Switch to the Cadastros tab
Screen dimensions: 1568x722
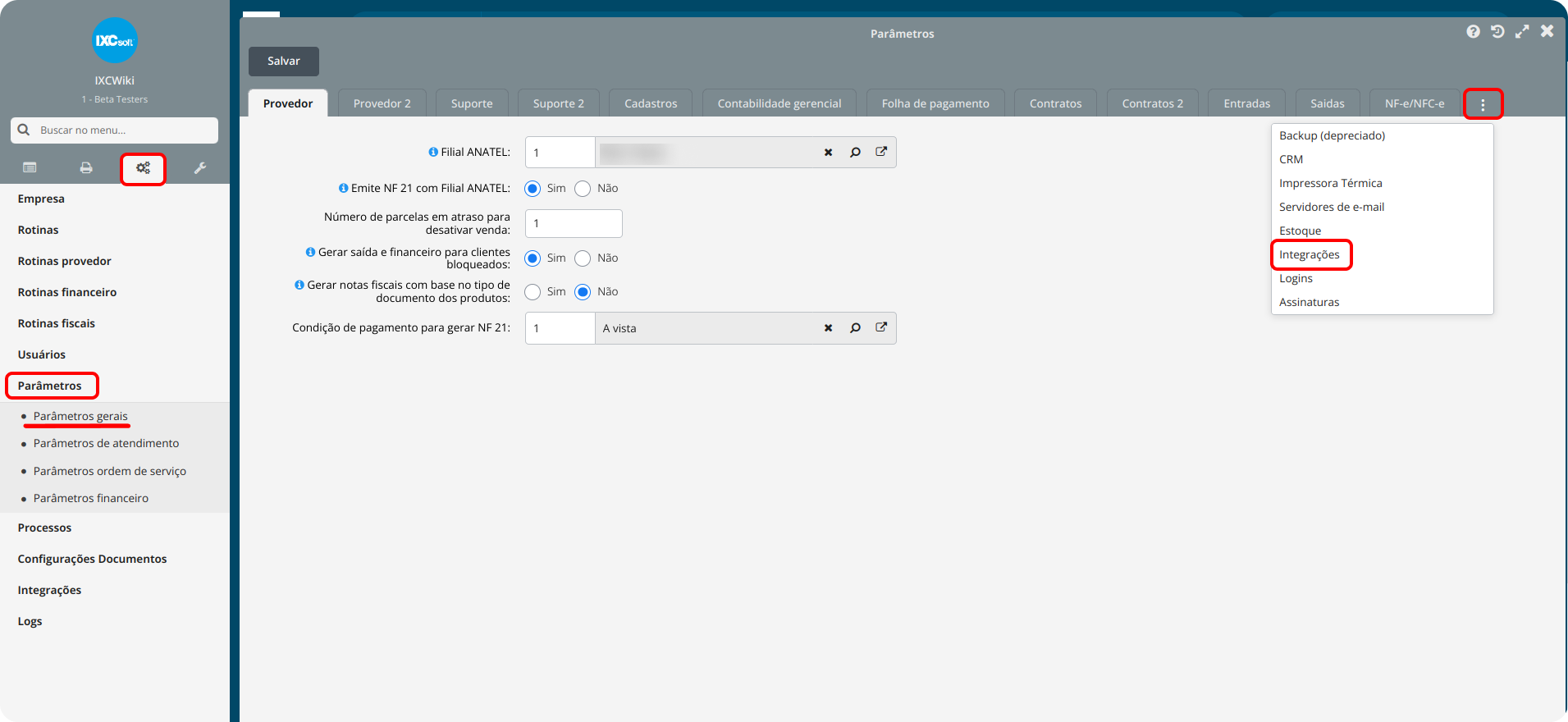(x=651, y=103)
